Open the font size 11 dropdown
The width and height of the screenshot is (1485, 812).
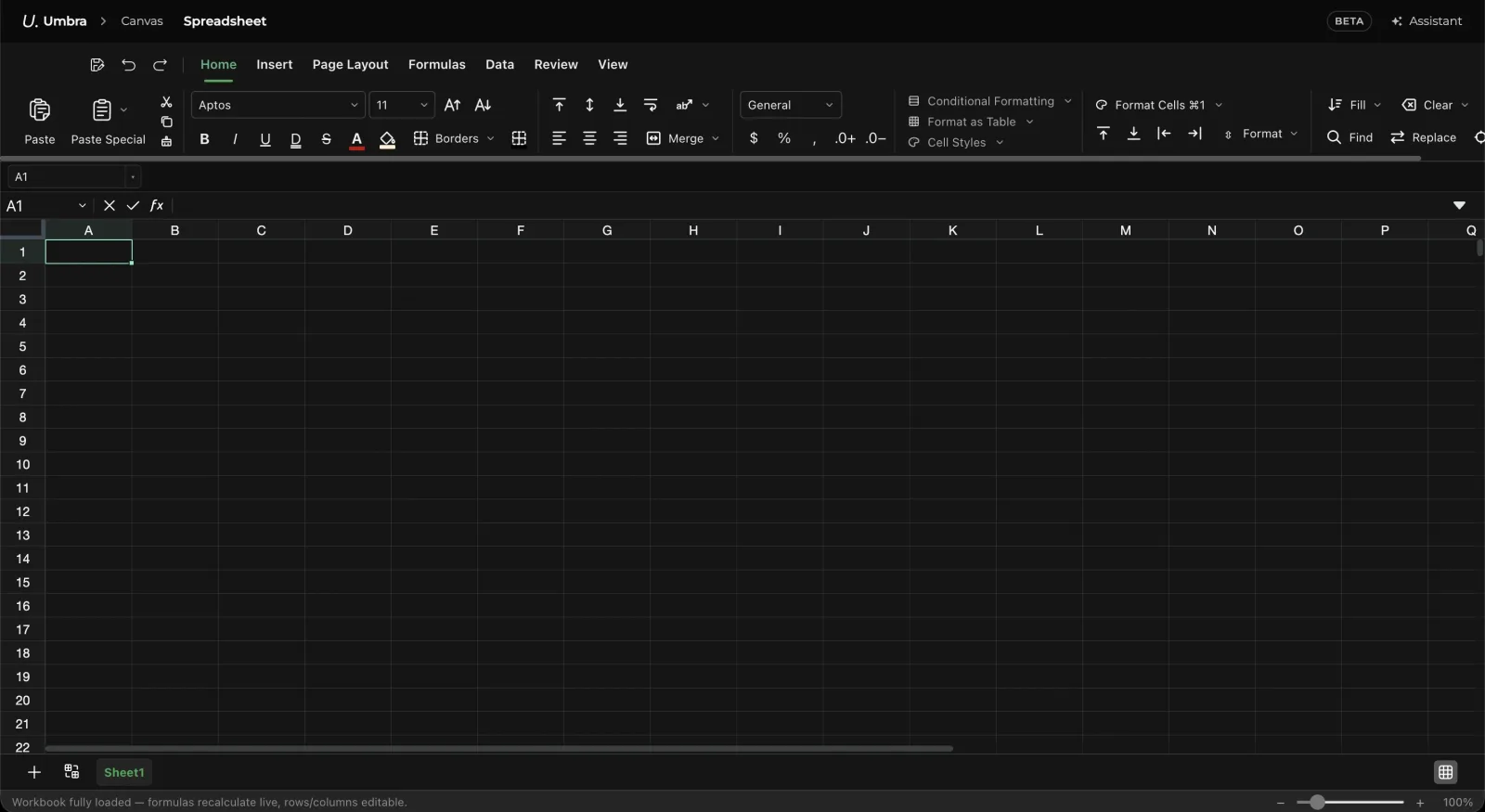pyautogui.click(x=402, y=105)
